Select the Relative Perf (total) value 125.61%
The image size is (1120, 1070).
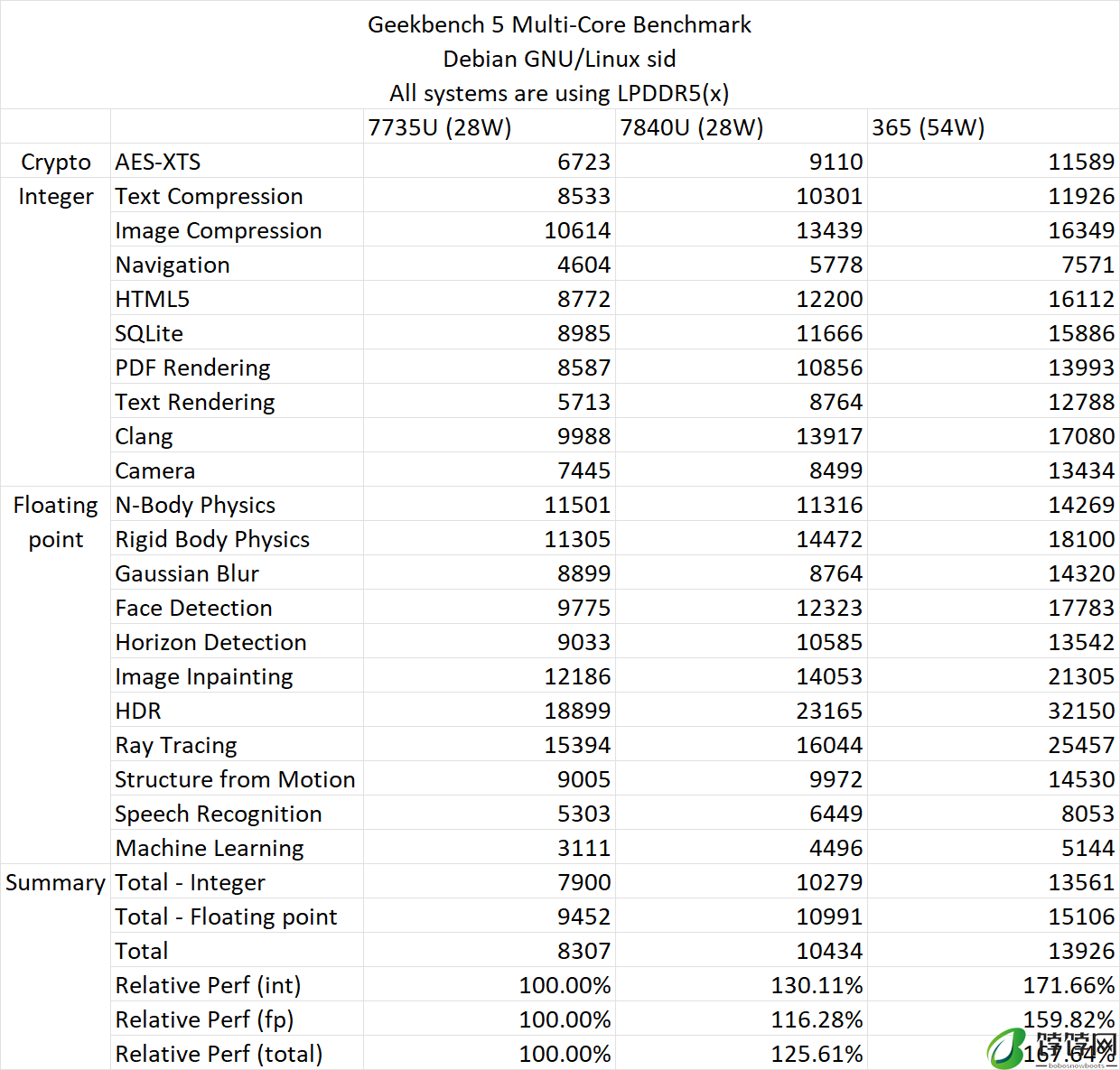[817, 1054]
